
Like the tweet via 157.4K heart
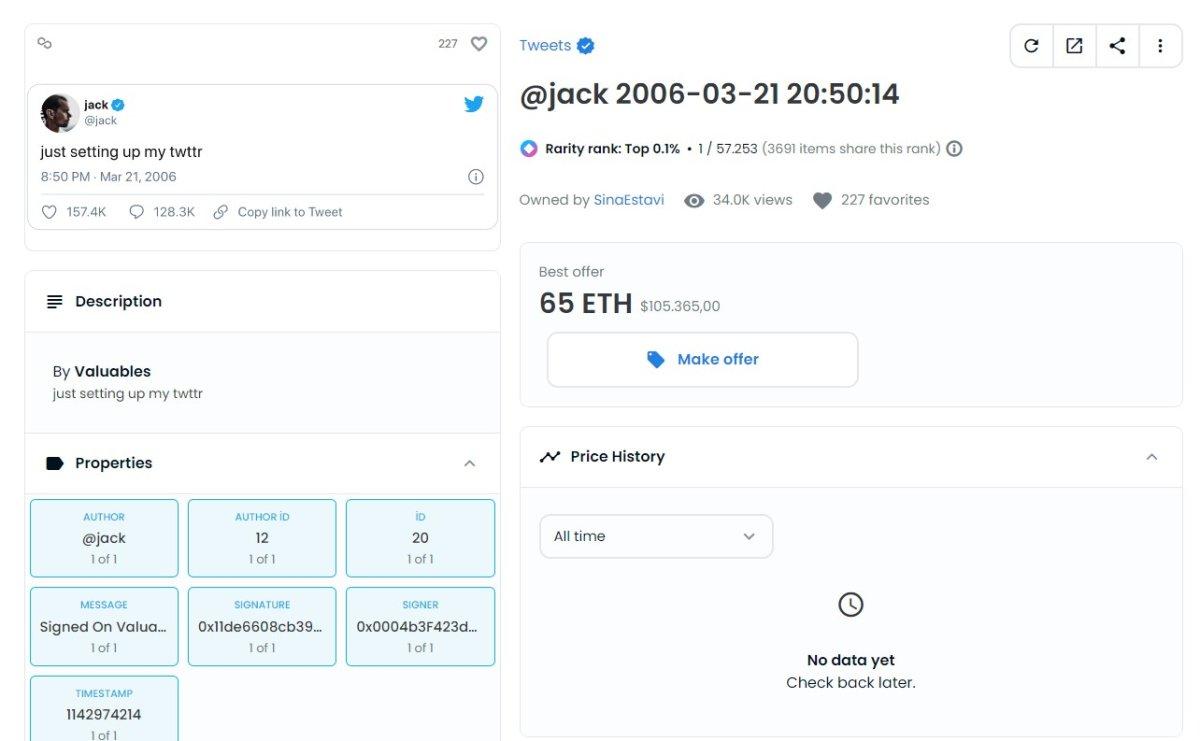click(x=50, y=212)
